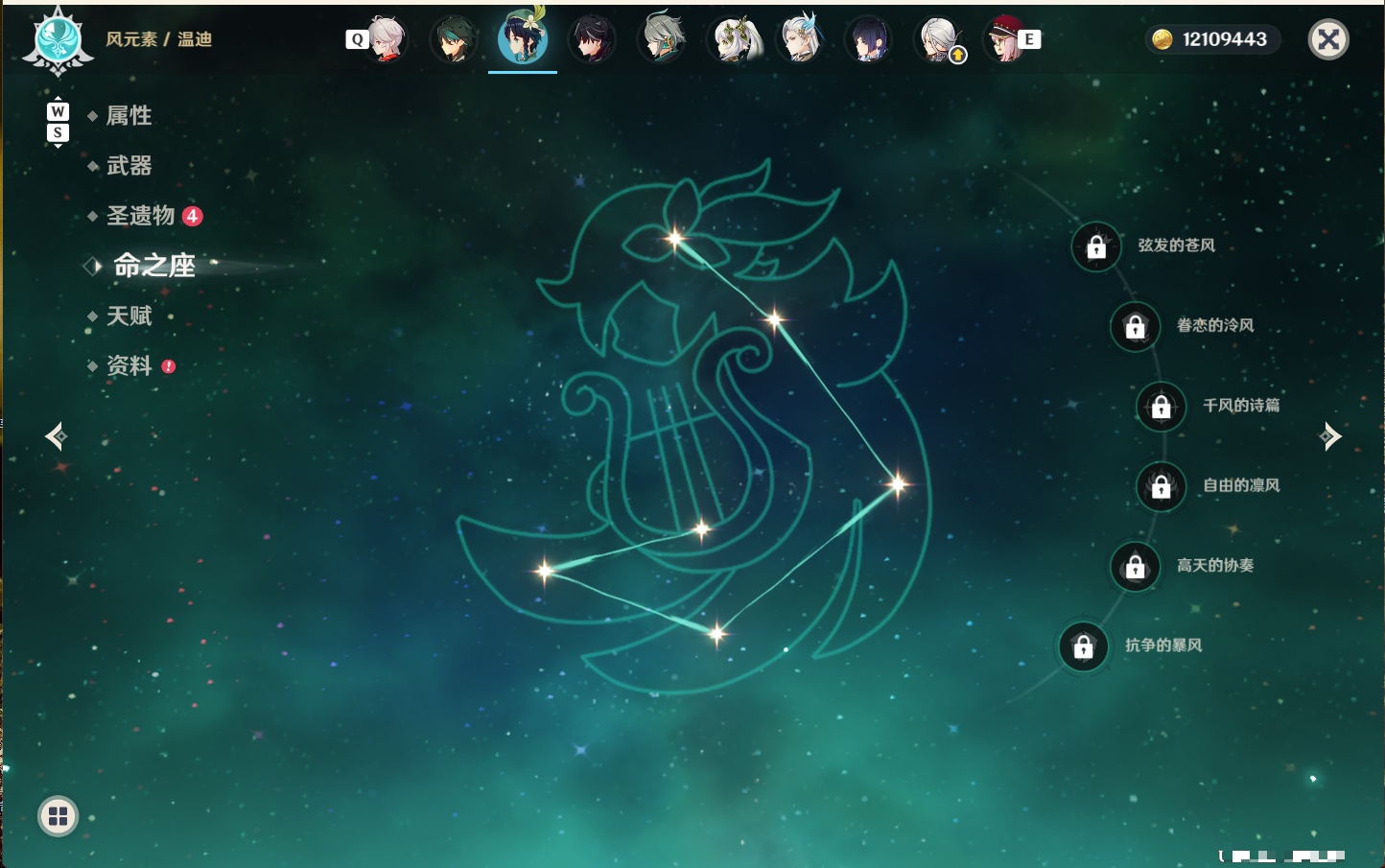Open the grid menu icon at bottom left

tap(58, 816)
